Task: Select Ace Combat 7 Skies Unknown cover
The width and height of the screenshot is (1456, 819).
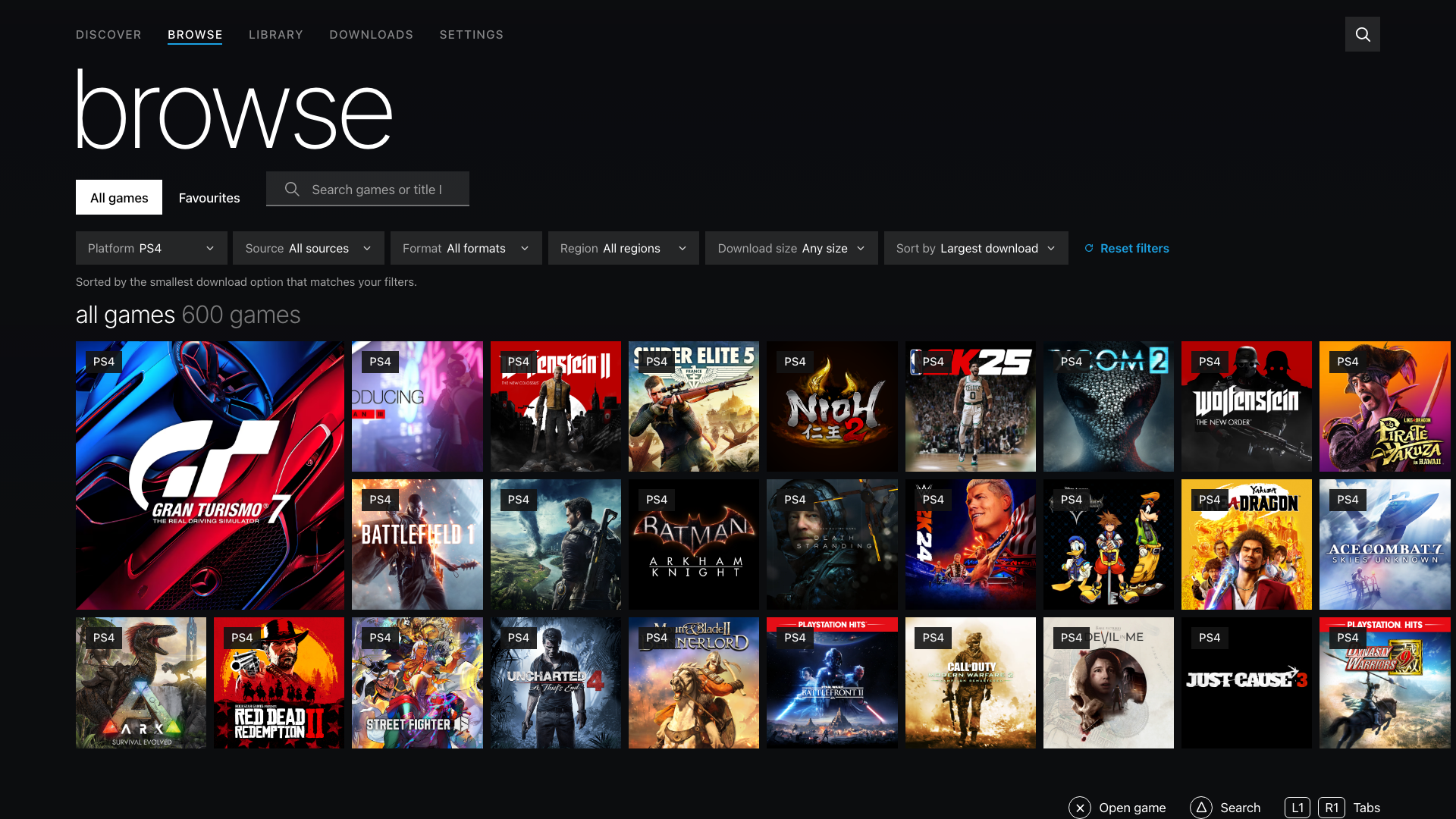Action: pos(1385,544)
